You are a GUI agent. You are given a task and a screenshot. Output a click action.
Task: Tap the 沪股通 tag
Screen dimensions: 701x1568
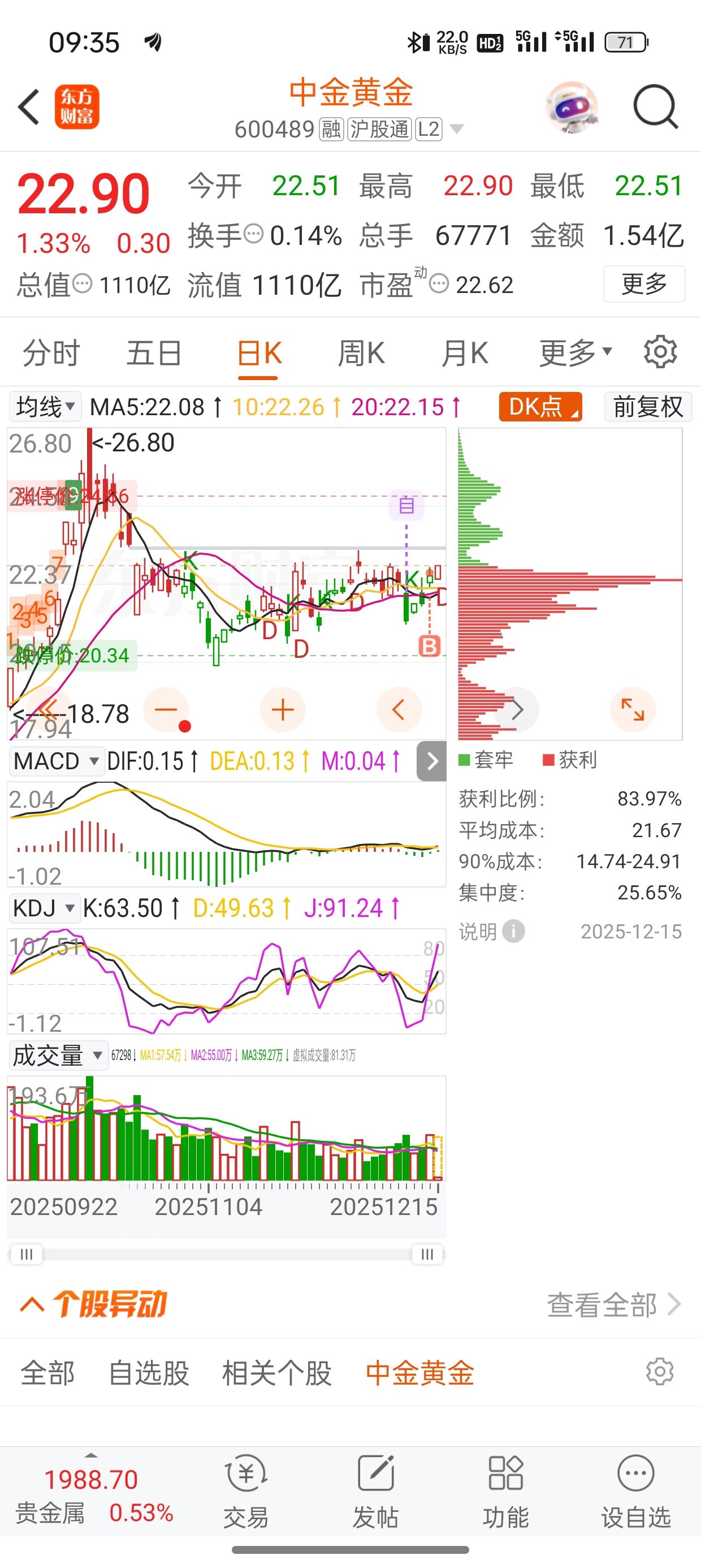[380, 129]
